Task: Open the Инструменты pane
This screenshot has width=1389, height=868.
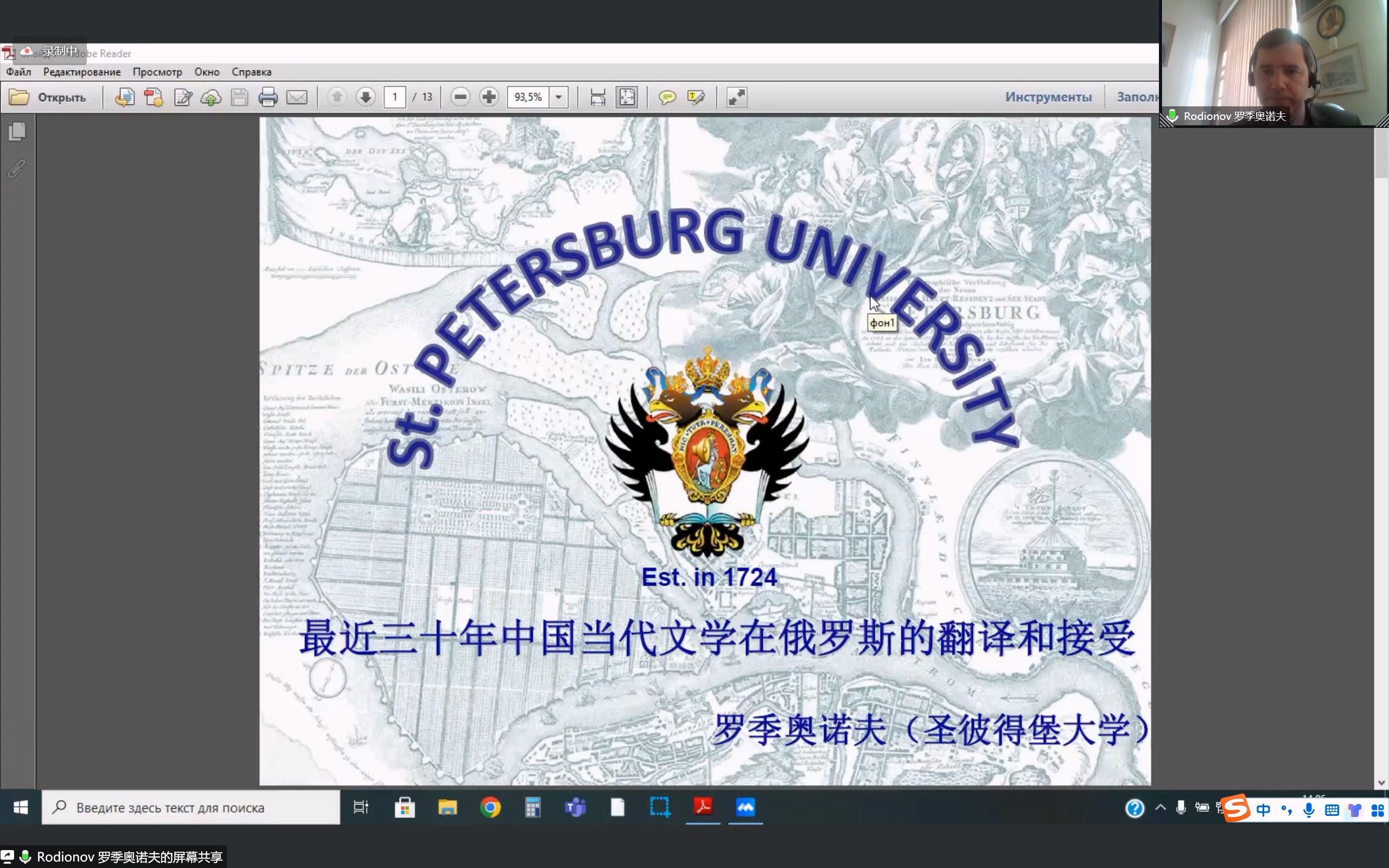Action: point(1048,97)
